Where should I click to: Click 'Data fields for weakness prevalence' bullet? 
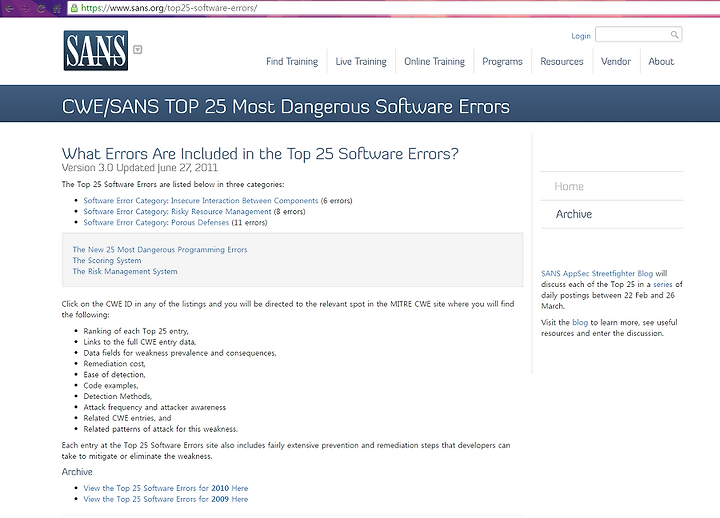[180, 353]
